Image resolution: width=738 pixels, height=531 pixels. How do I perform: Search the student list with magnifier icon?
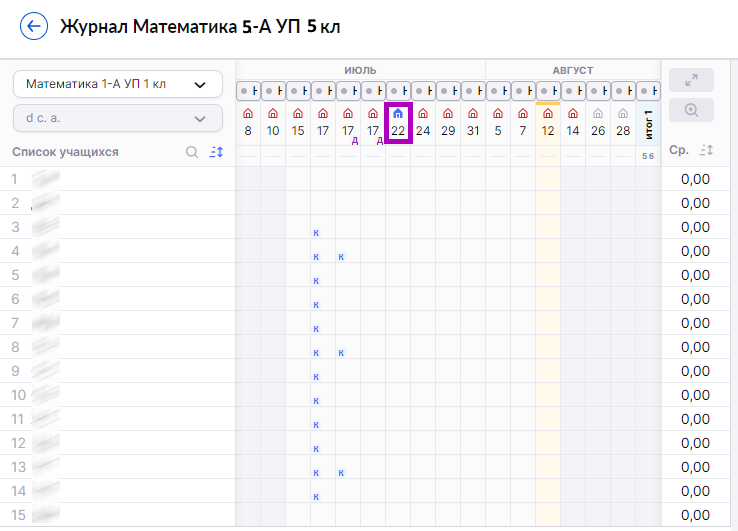point(192,152)
